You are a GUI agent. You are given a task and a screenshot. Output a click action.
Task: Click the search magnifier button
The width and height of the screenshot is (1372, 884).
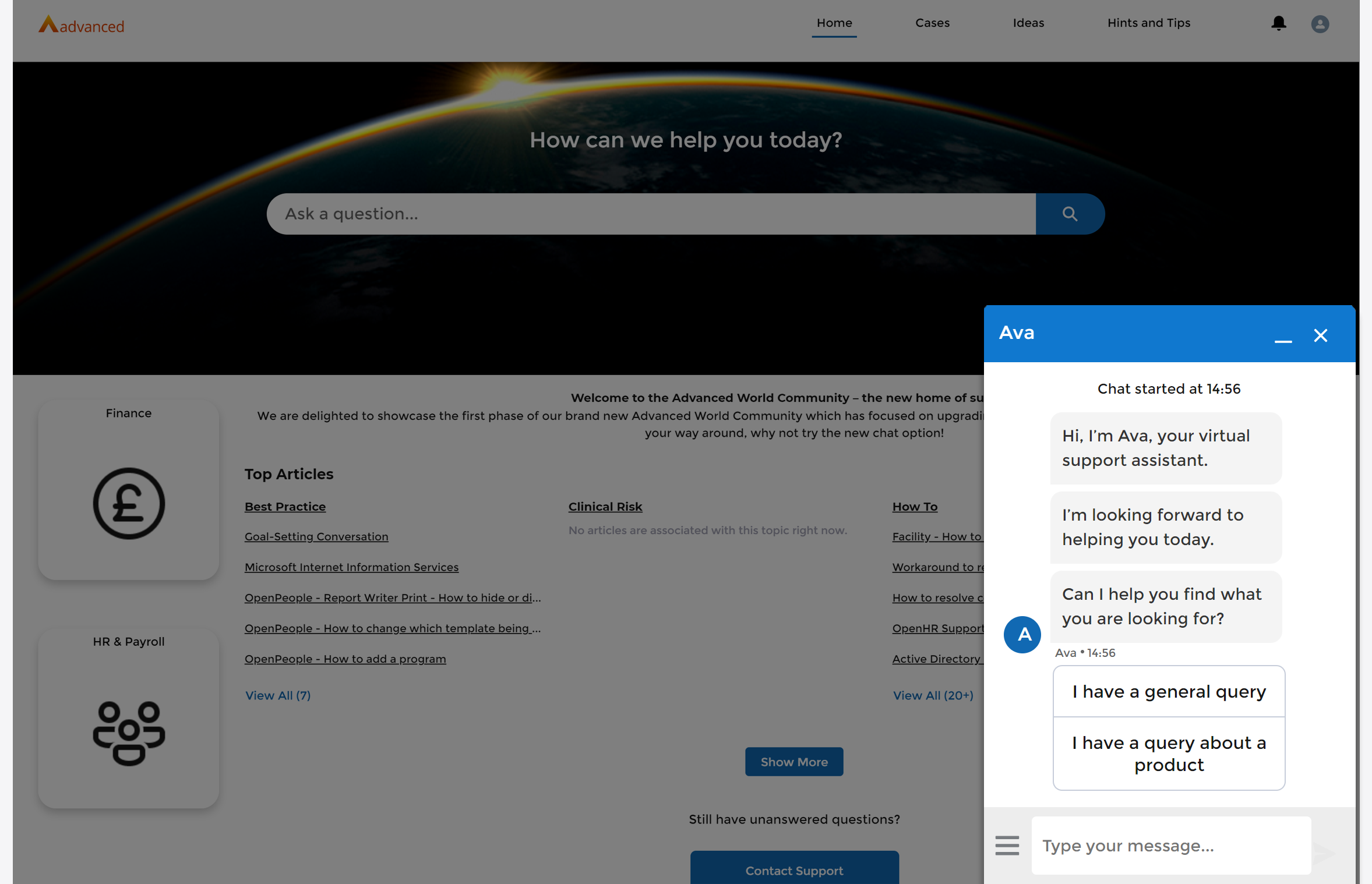tap(1070, 214)
